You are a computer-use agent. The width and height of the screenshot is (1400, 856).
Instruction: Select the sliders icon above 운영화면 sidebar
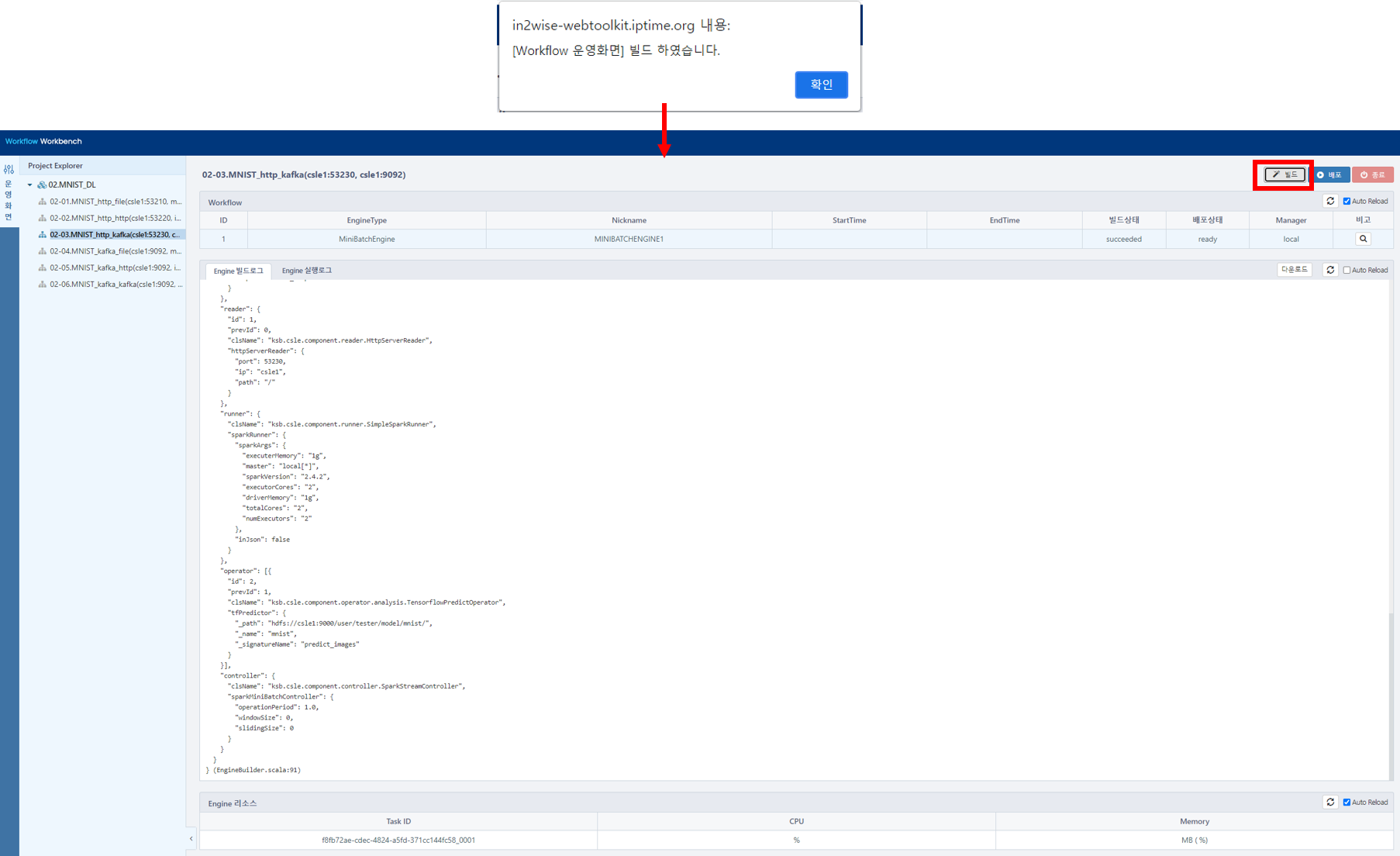(x=9, y=168)
